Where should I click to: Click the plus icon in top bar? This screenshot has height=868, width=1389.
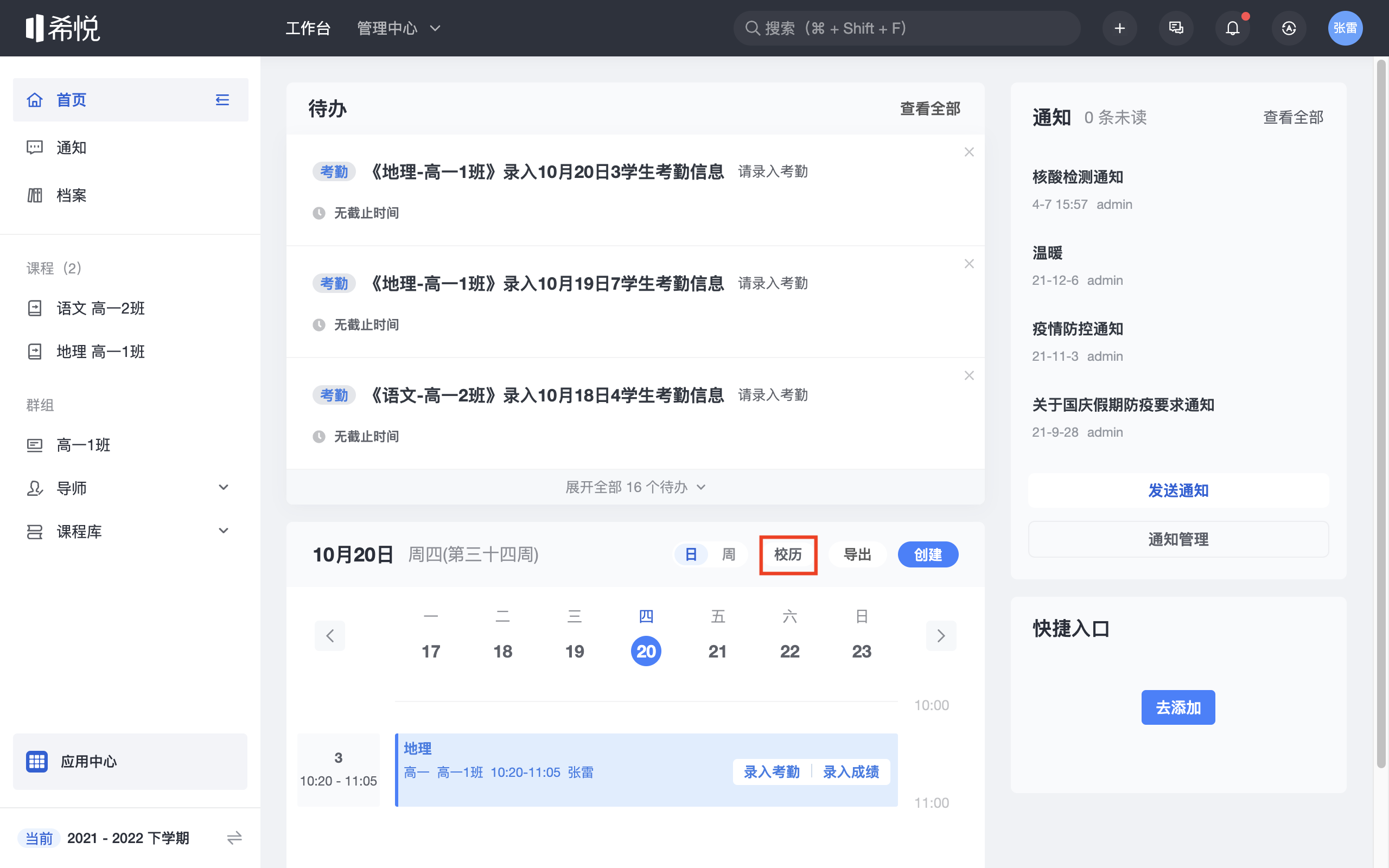(x=1119, y=28)
